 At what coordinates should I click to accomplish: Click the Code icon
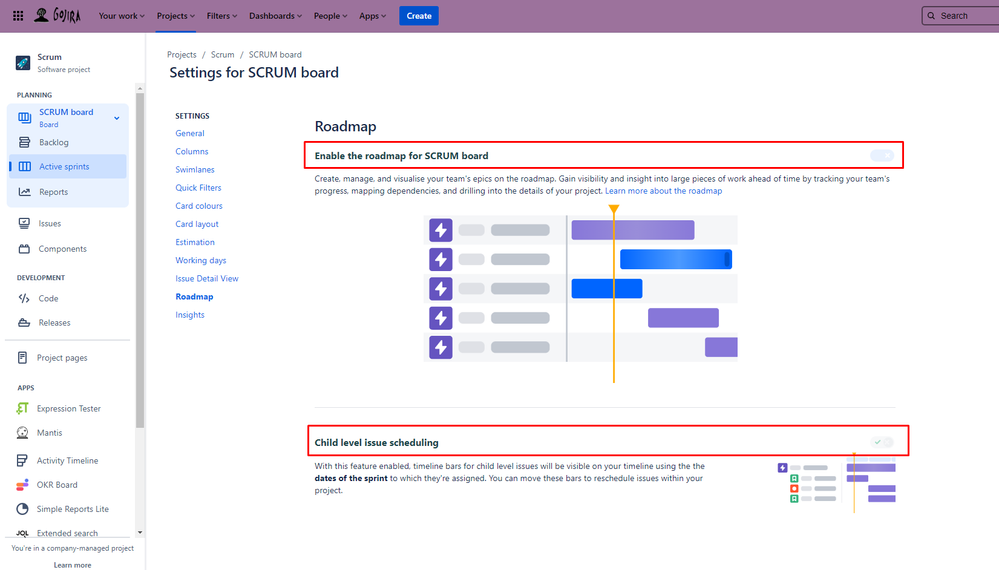point(24,299)
